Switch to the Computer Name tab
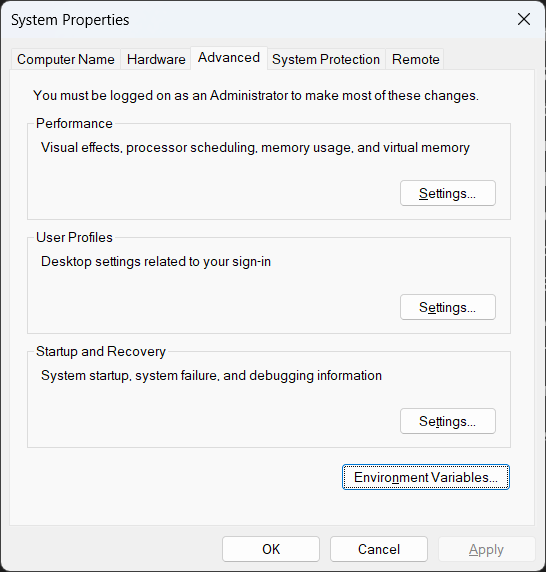 pos(66,59)
